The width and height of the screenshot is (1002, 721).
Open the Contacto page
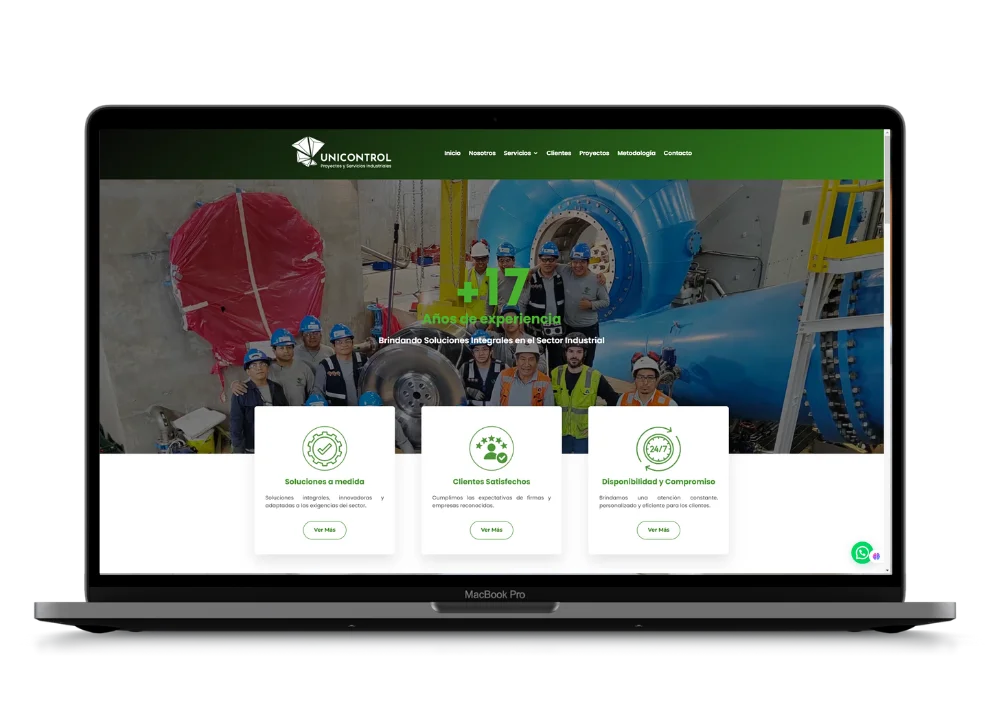[x=677, y=153]
